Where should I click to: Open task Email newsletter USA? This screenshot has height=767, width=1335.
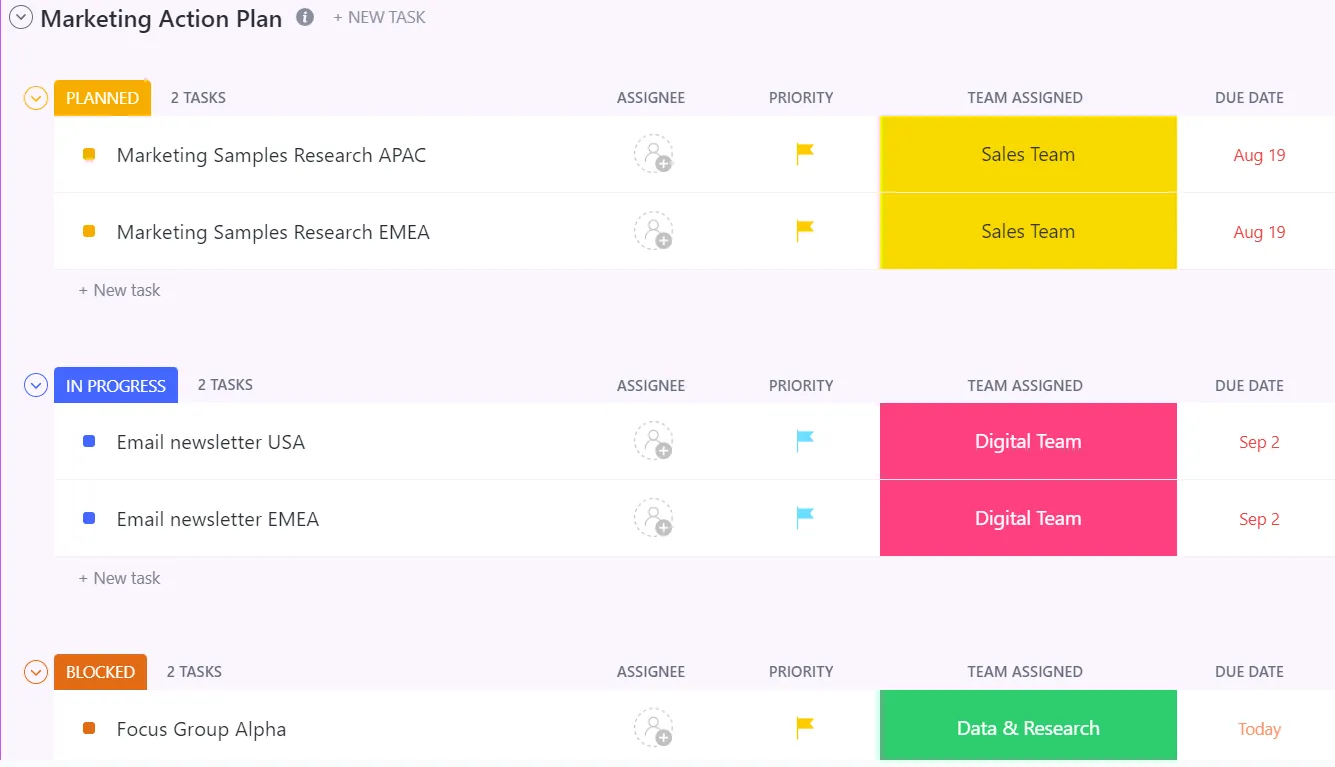210,442
